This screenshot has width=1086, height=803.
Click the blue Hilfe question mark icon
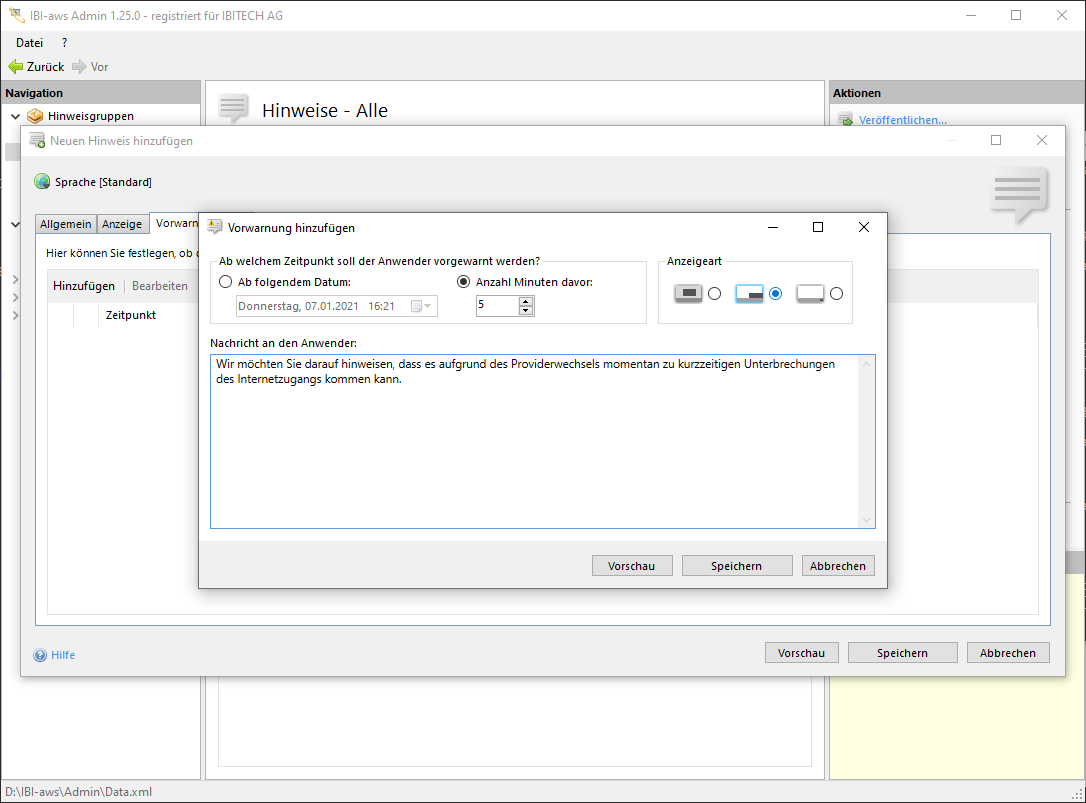click(40, 656)
